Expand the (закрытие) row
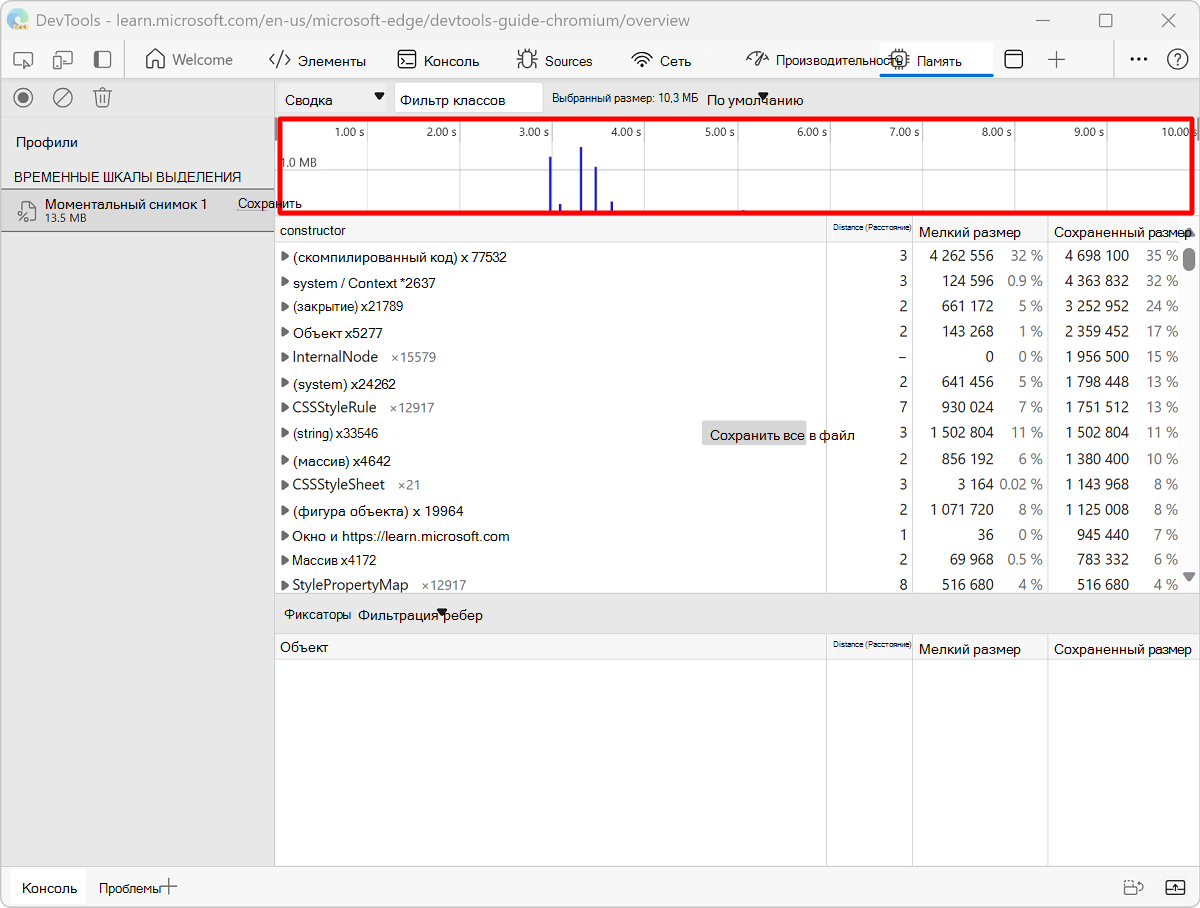 285,307
